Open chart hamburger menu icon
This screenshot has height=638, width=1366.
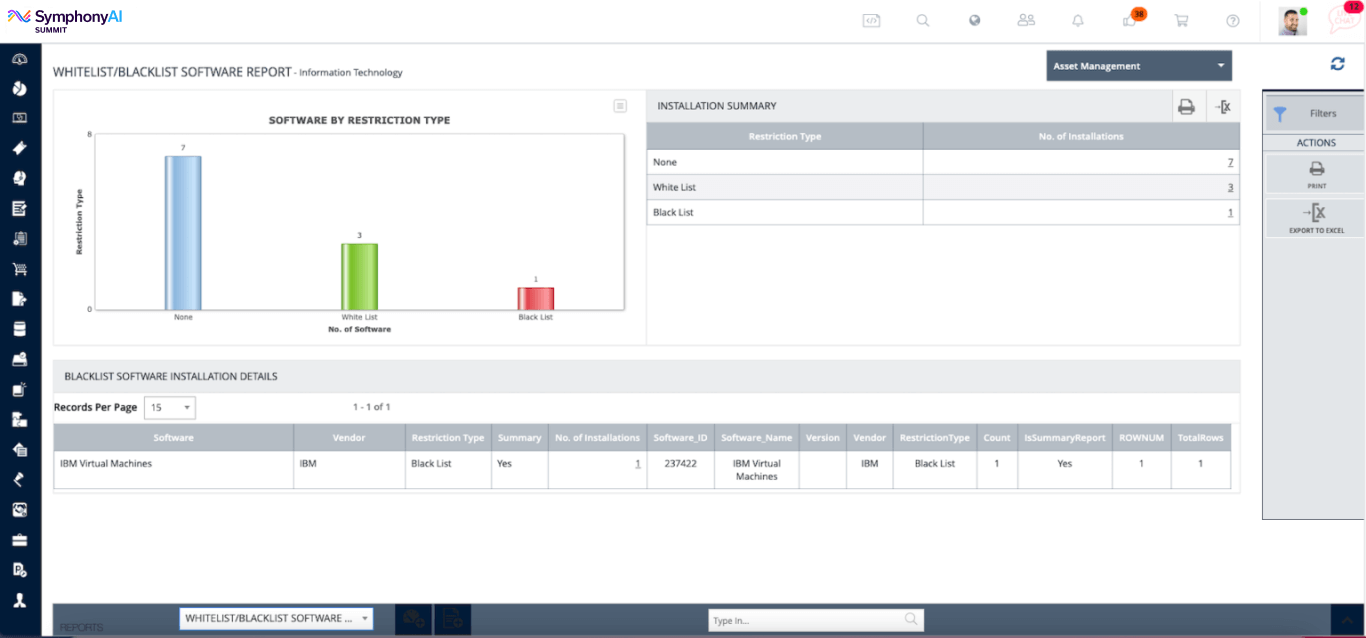[x=620, y=106]
